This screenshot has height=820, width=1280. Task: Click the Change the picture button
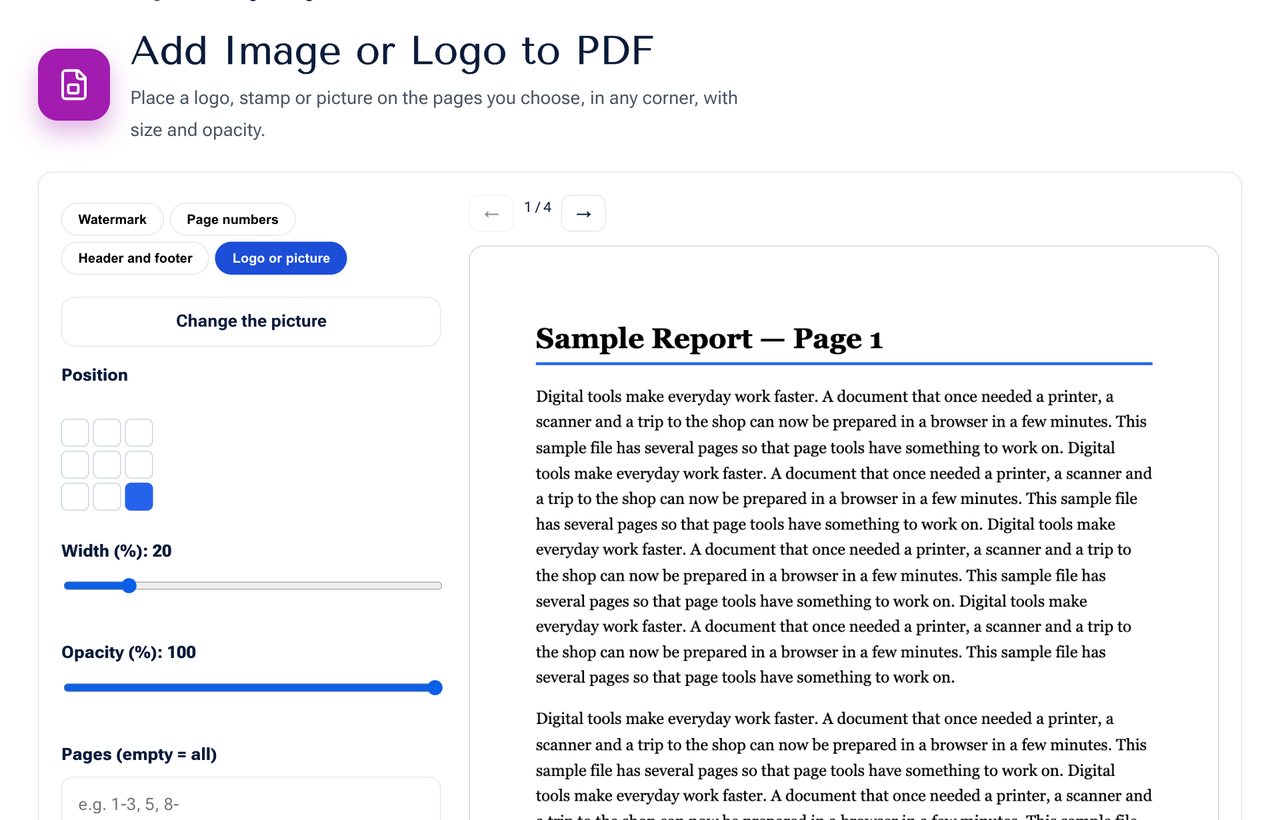[x=251, y=321]
